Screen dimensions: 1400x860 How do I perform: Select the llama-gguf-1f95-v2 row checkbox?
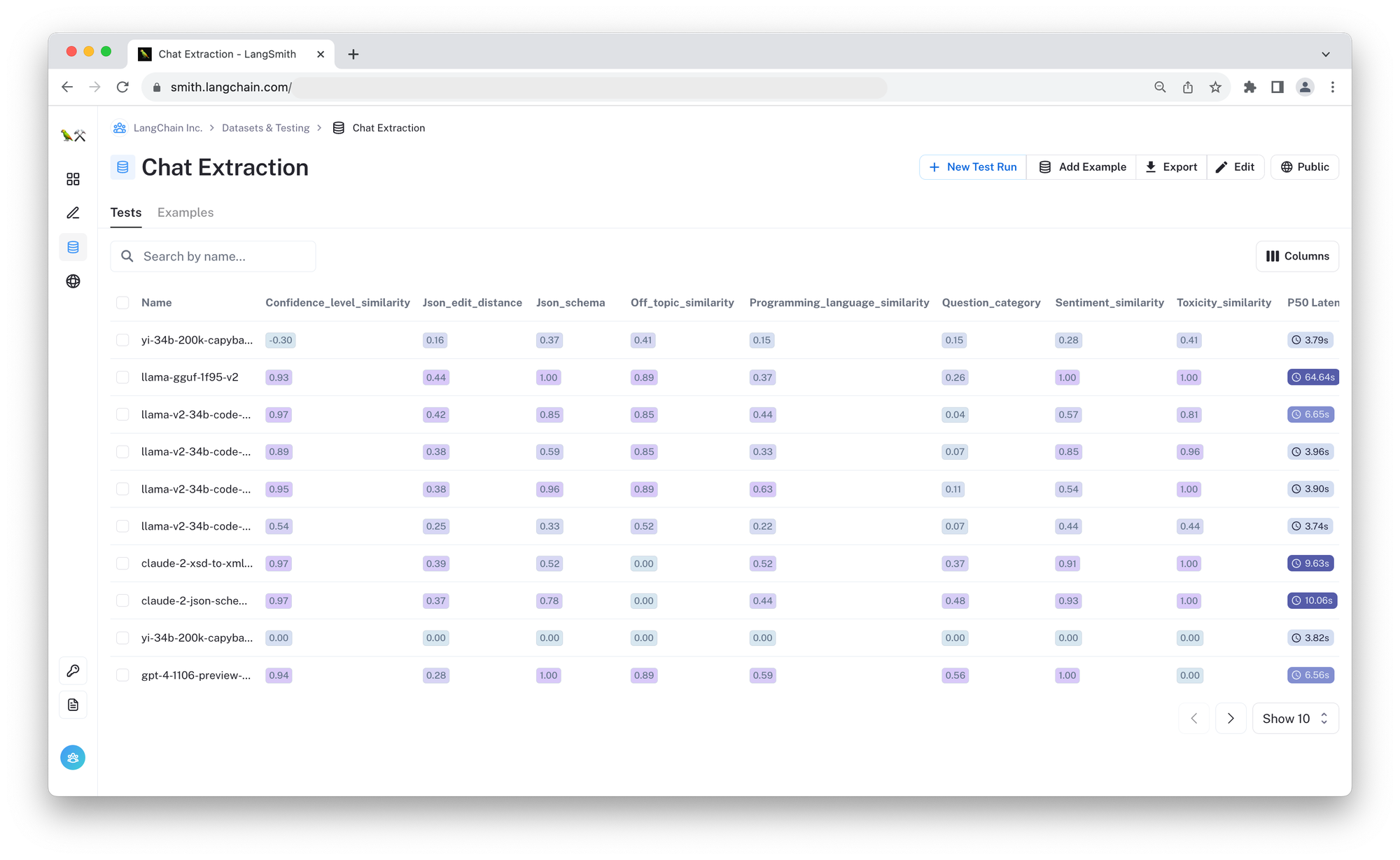tap(122, 377)
